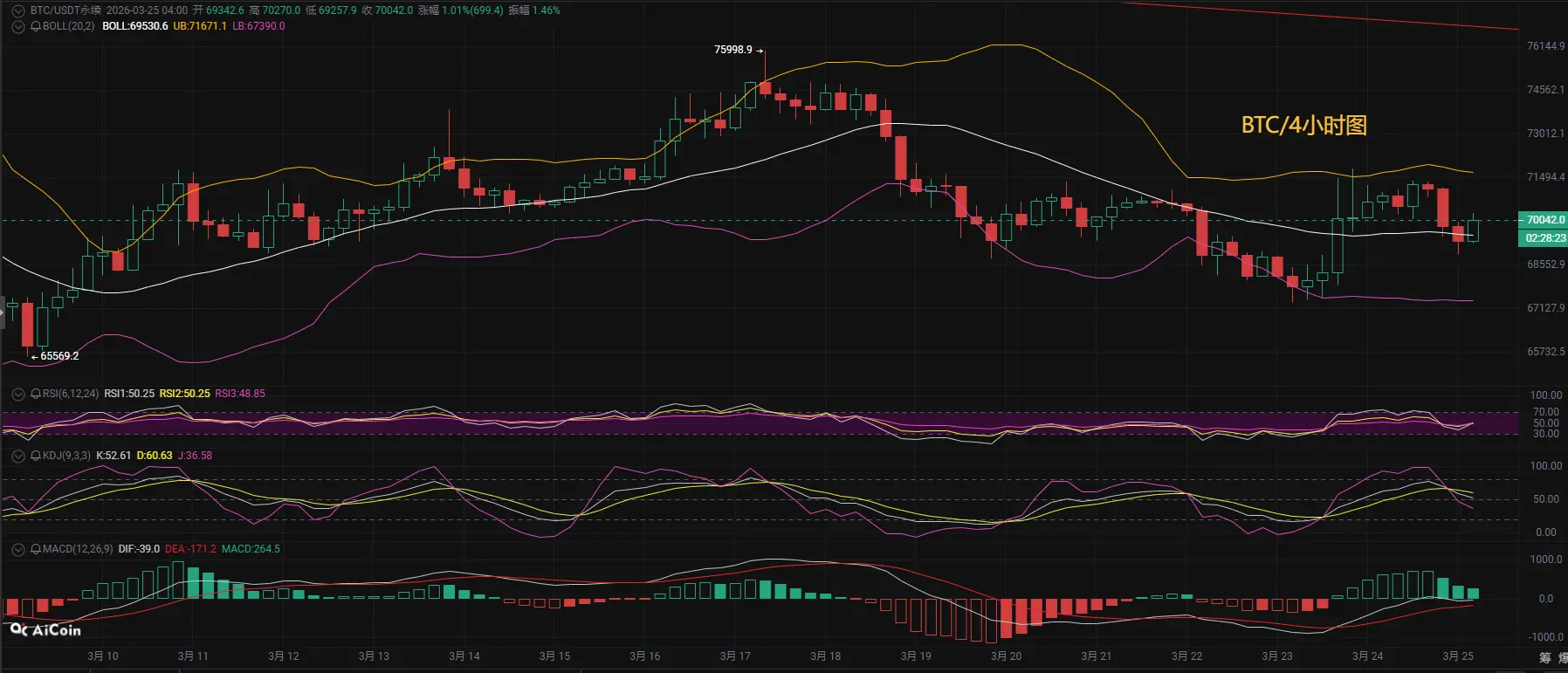Select the DEA:-171.2 value
The image size is (1568, 673).
click(x=190, y=549)
